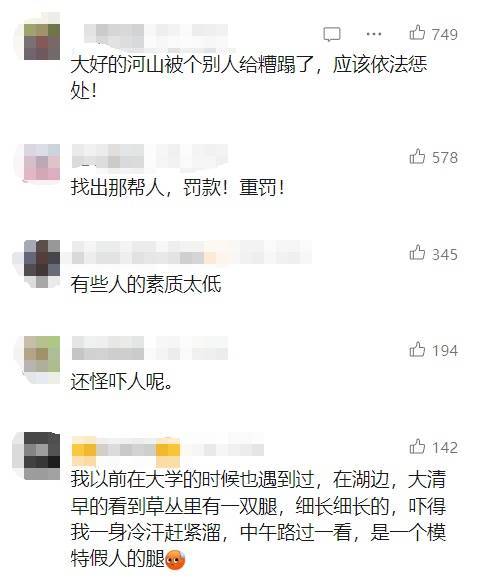This screenshot has width=481, height=584.
Task: Like the comment with 142 likes
Action: (417, 447)
